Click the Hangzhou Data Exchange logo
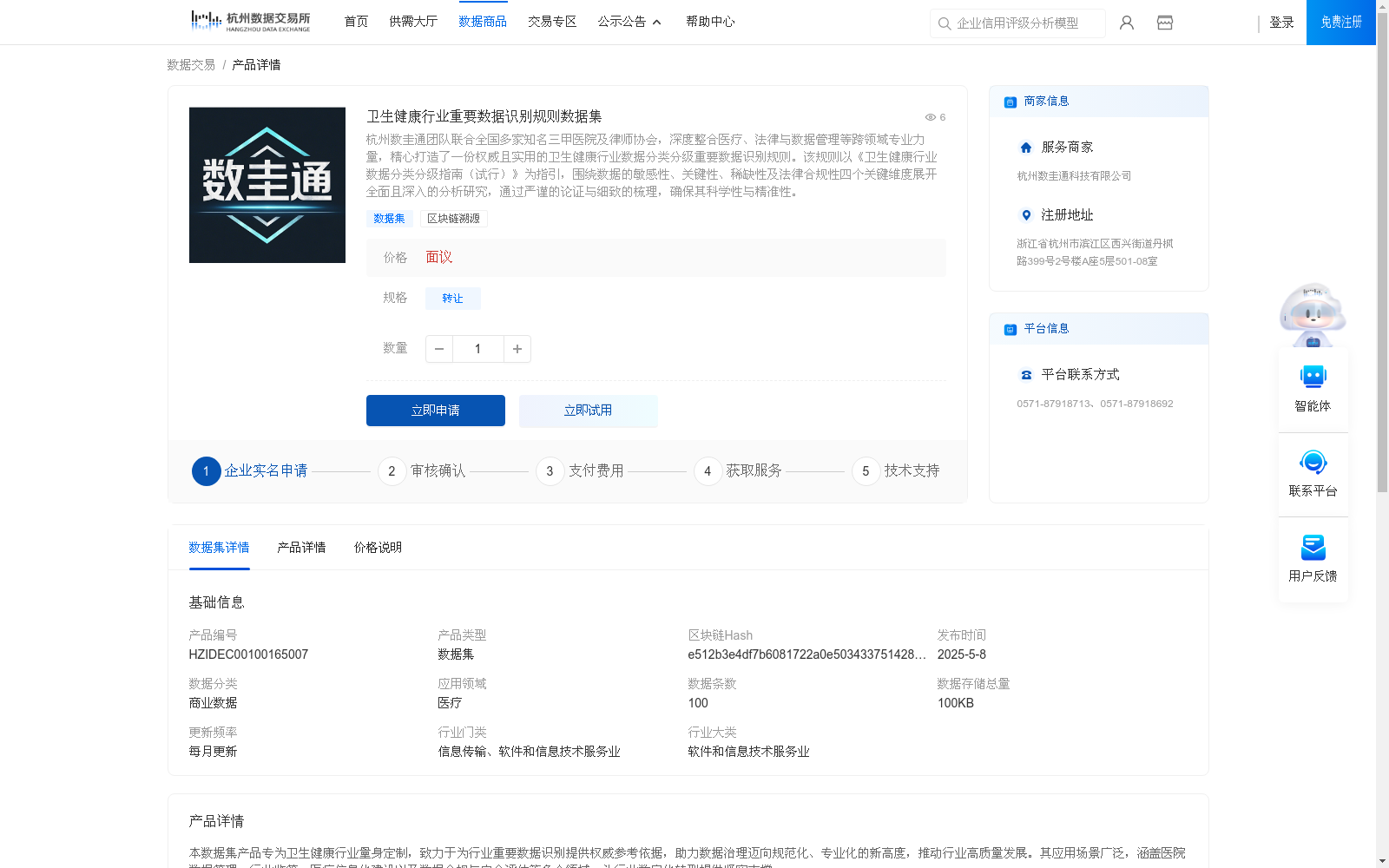The width and height of the screenshot is (1389, 868). (x=250, y=22)
